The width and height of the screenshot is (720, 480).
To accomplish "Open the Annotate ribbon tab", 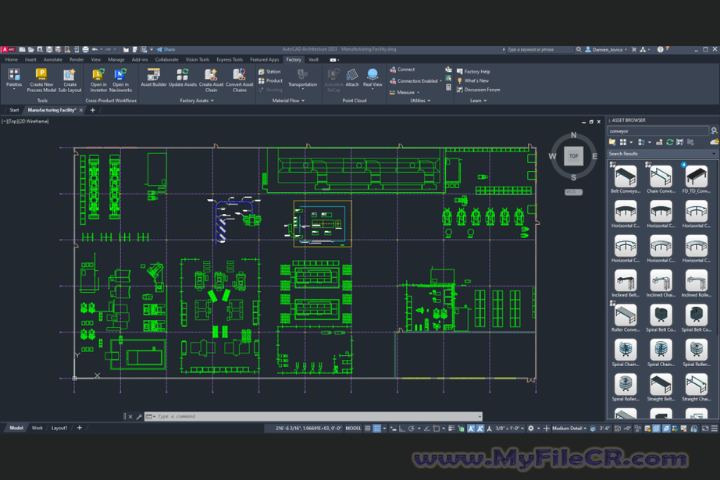I will (x=53, y=60).
